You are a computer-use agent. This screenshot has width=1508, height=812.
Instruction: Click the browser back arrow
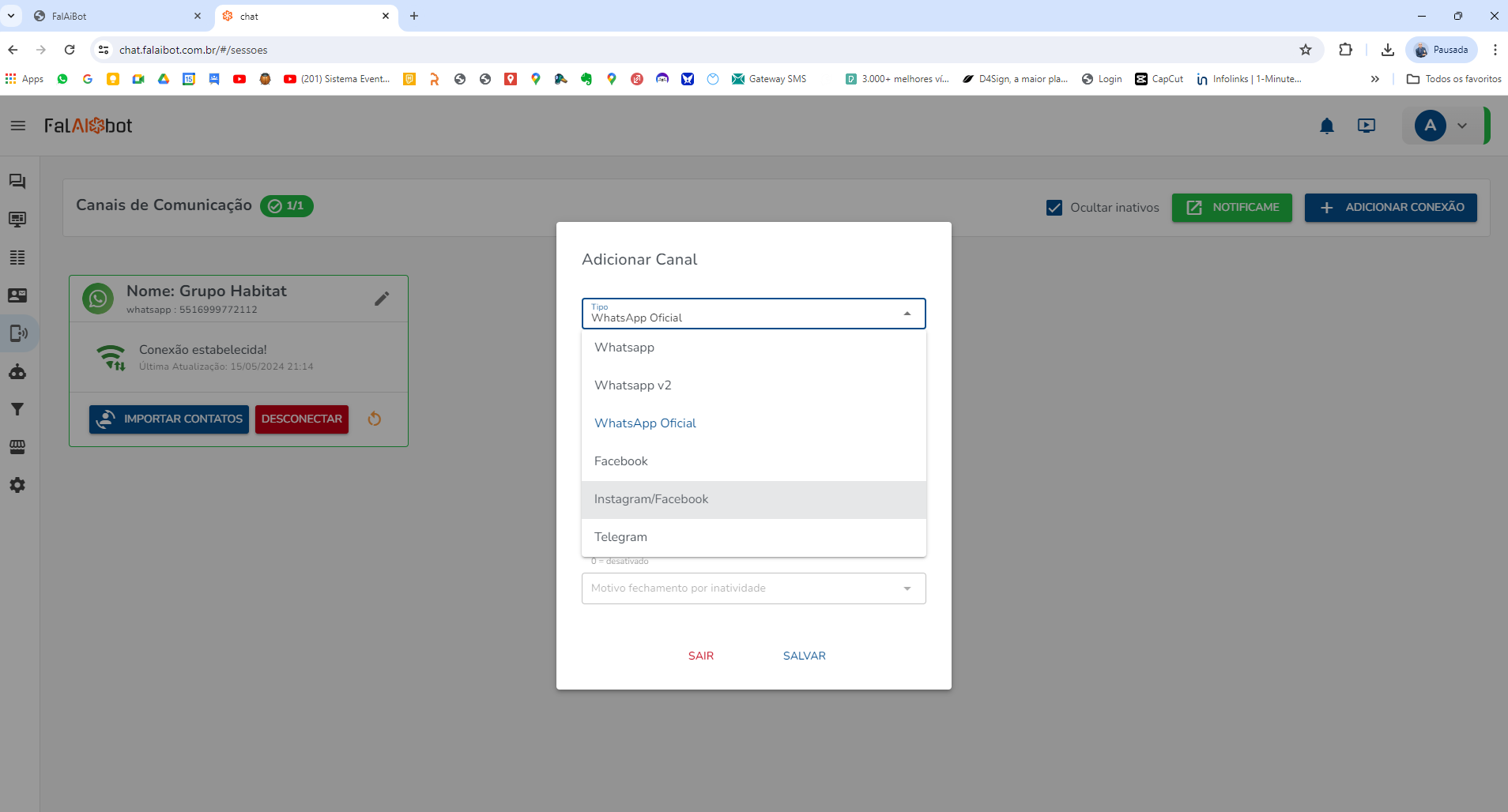click(x=13, y=50)
